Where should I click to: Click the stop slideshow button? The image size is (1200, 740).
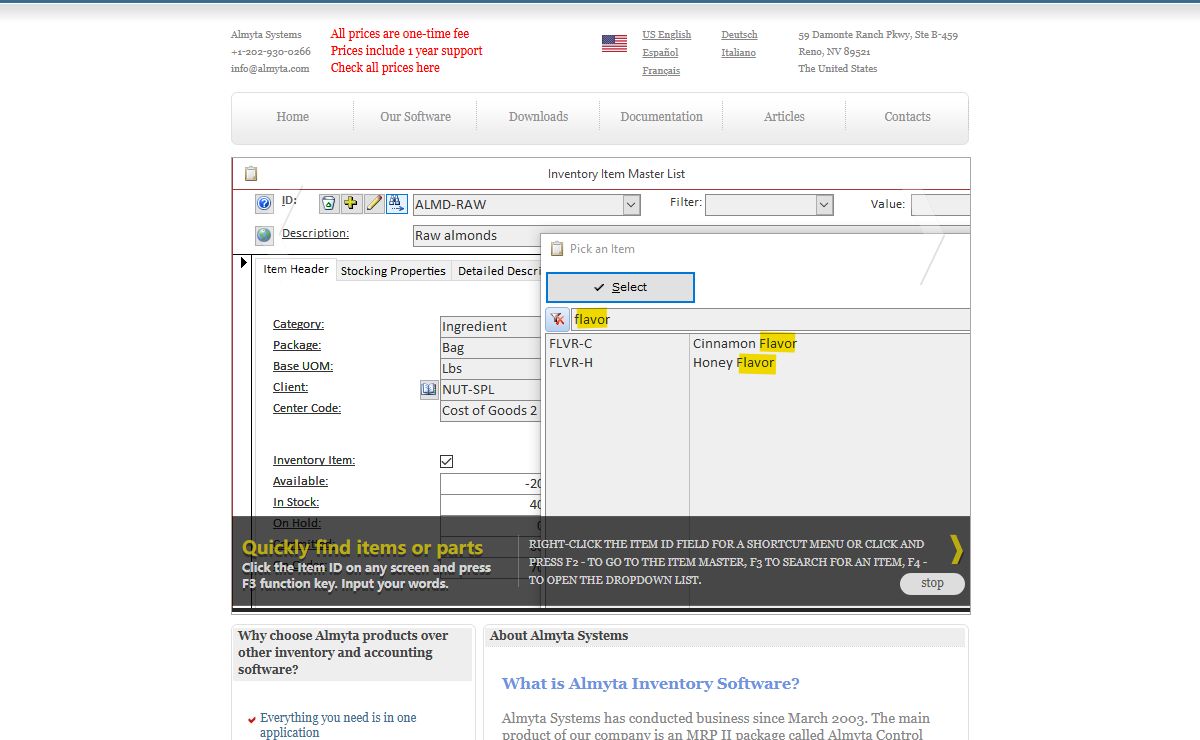pyautogui.click(x=932, y=583)
